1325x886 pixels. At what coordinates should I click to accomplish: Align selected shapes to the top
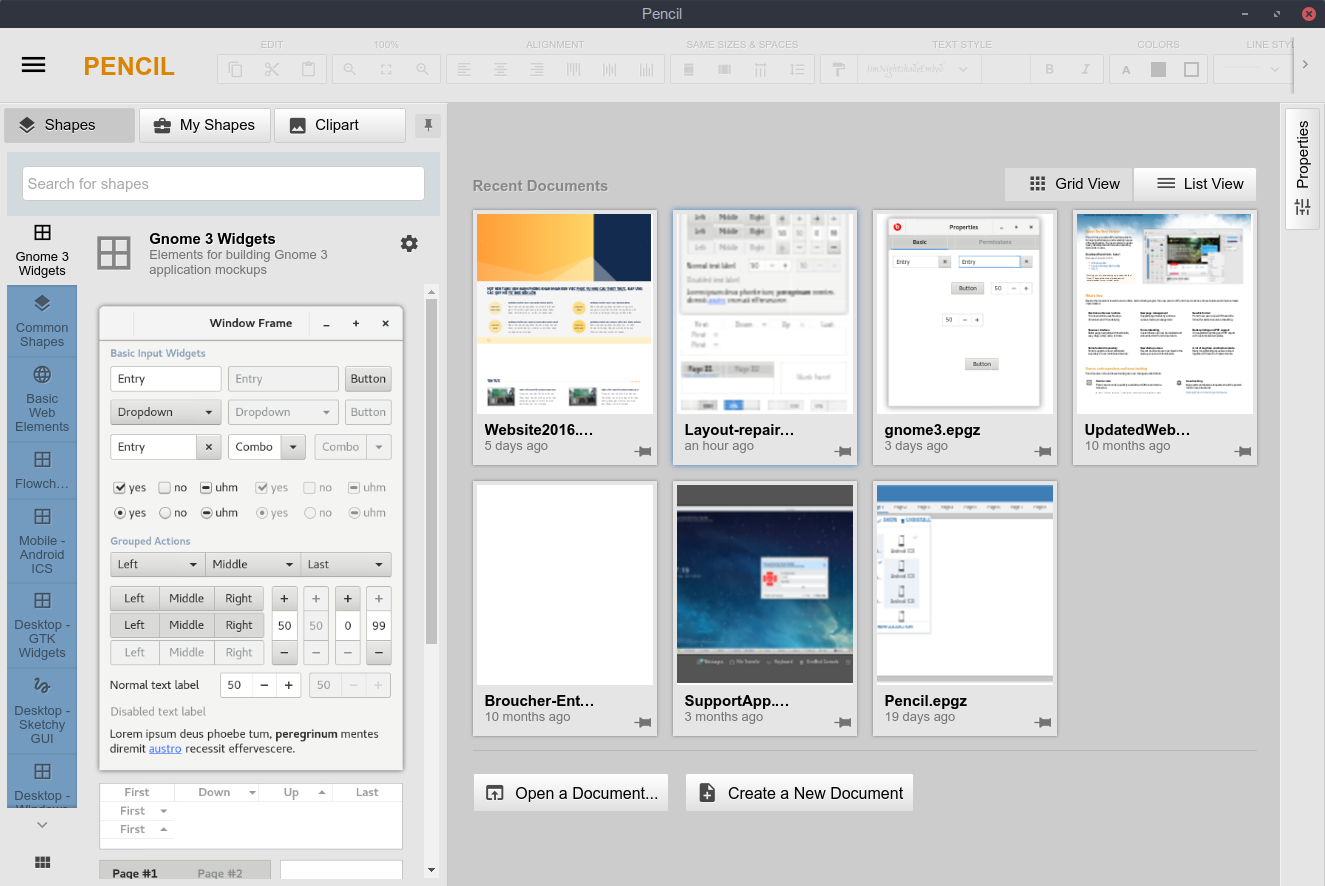(574, 69)
